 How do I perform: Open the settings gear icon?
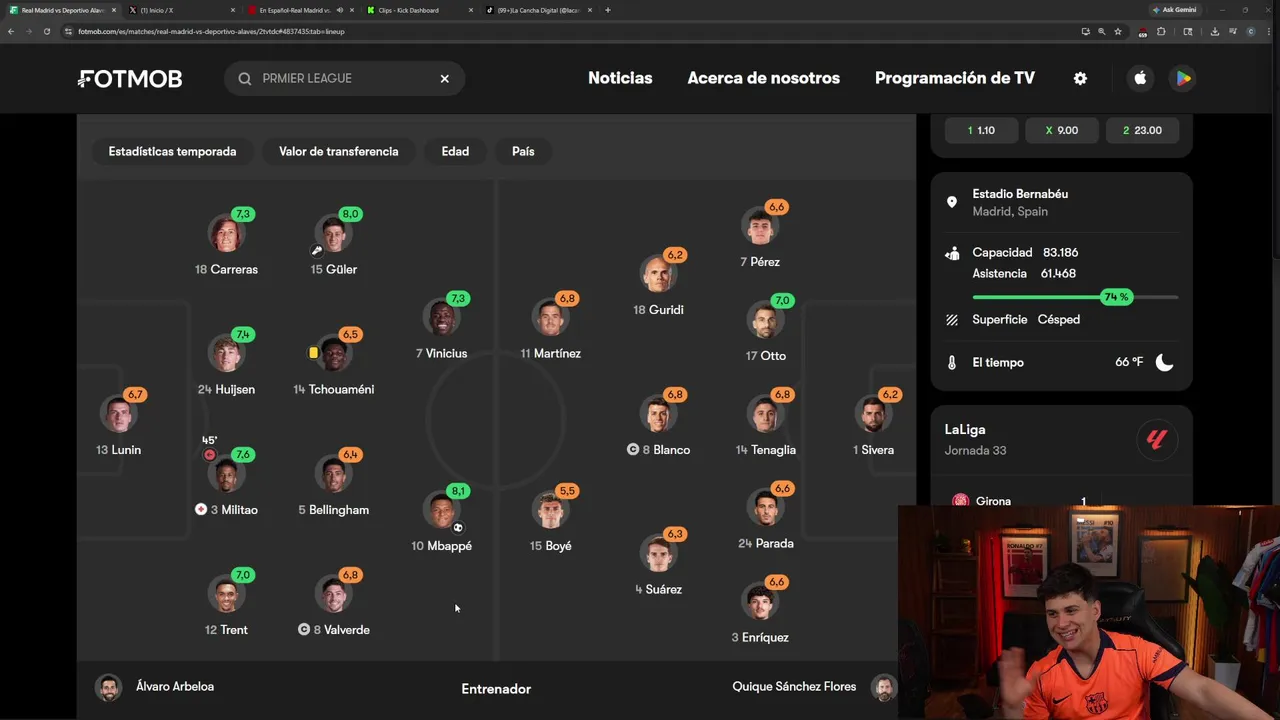1080,78
